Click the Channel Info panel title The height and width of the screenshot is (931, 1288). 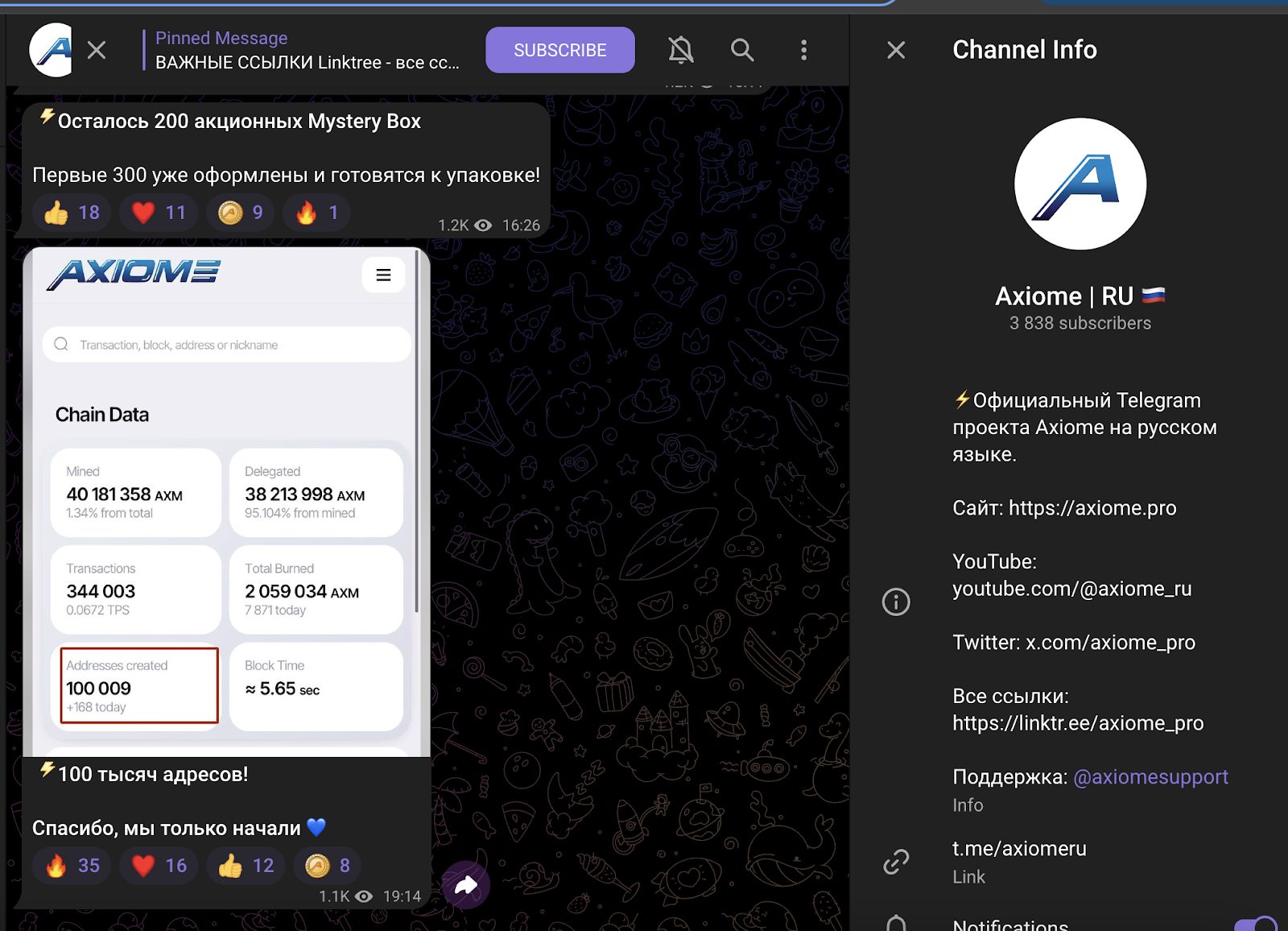(x=1025, y=50)
